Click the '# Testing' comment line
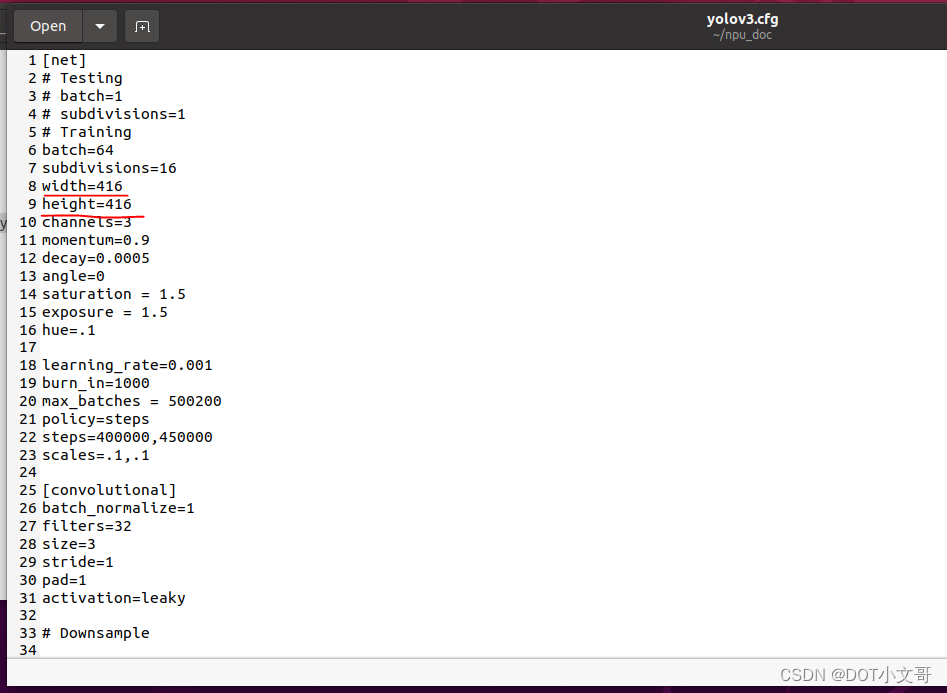The height and width of the screenshot is (693, 947). 82,79
